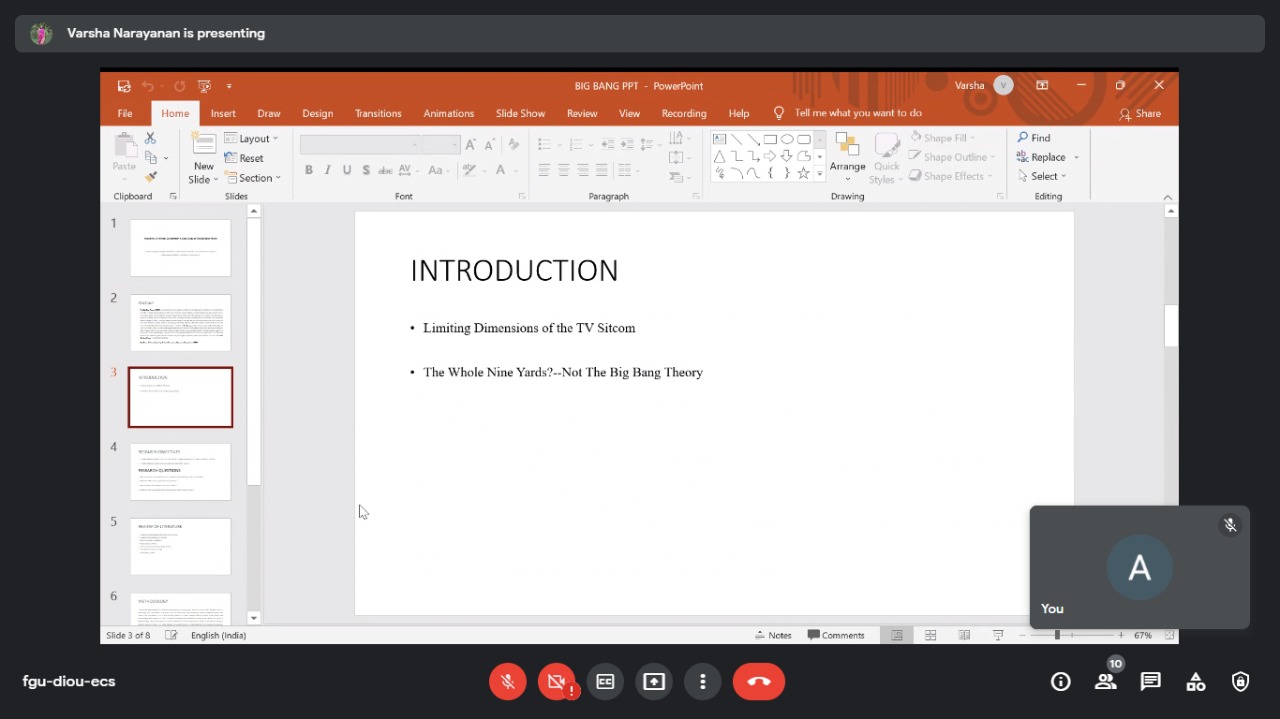Viewport: 1280px width, 719px height.
Task: Toggle the Comments pane
Action: click(836, 635)
